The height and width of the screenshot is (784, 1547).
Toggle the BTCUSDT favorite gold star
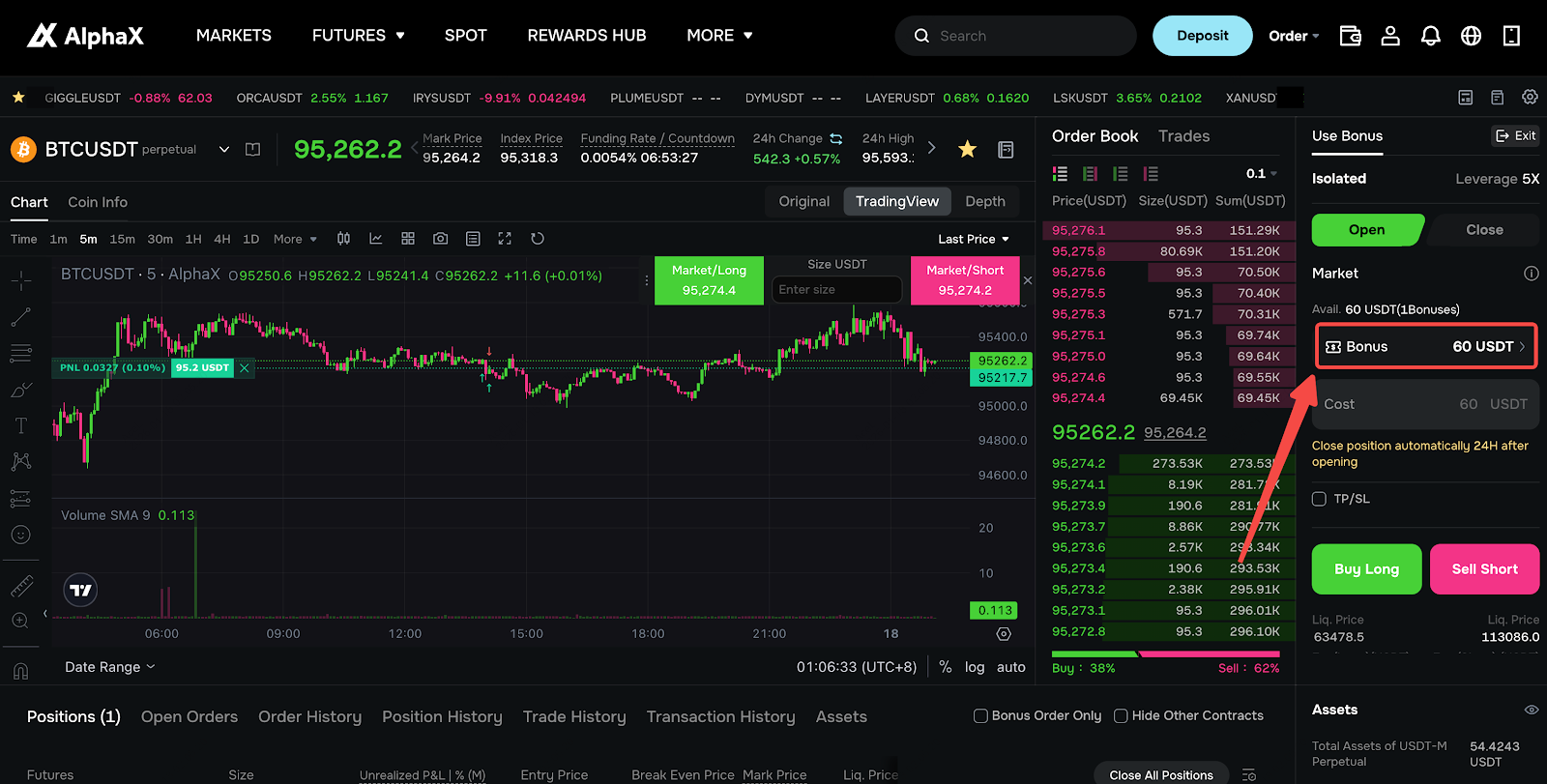(x=967, y=149)
